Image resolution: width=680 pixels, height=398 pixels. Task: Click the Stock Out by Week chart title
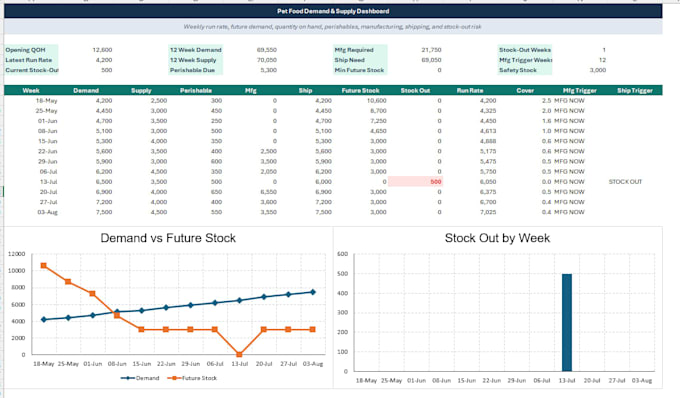point(497,238)
